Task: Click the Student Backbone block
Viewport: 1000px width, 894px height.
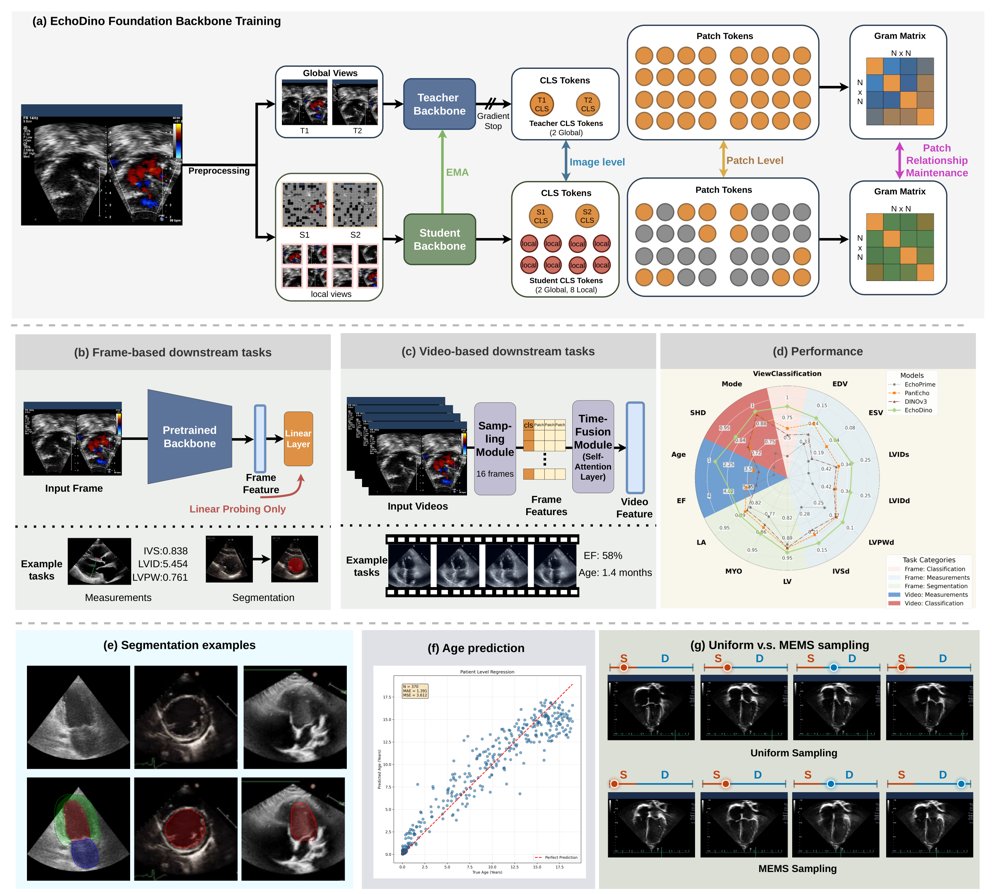Action: (439, 239)
